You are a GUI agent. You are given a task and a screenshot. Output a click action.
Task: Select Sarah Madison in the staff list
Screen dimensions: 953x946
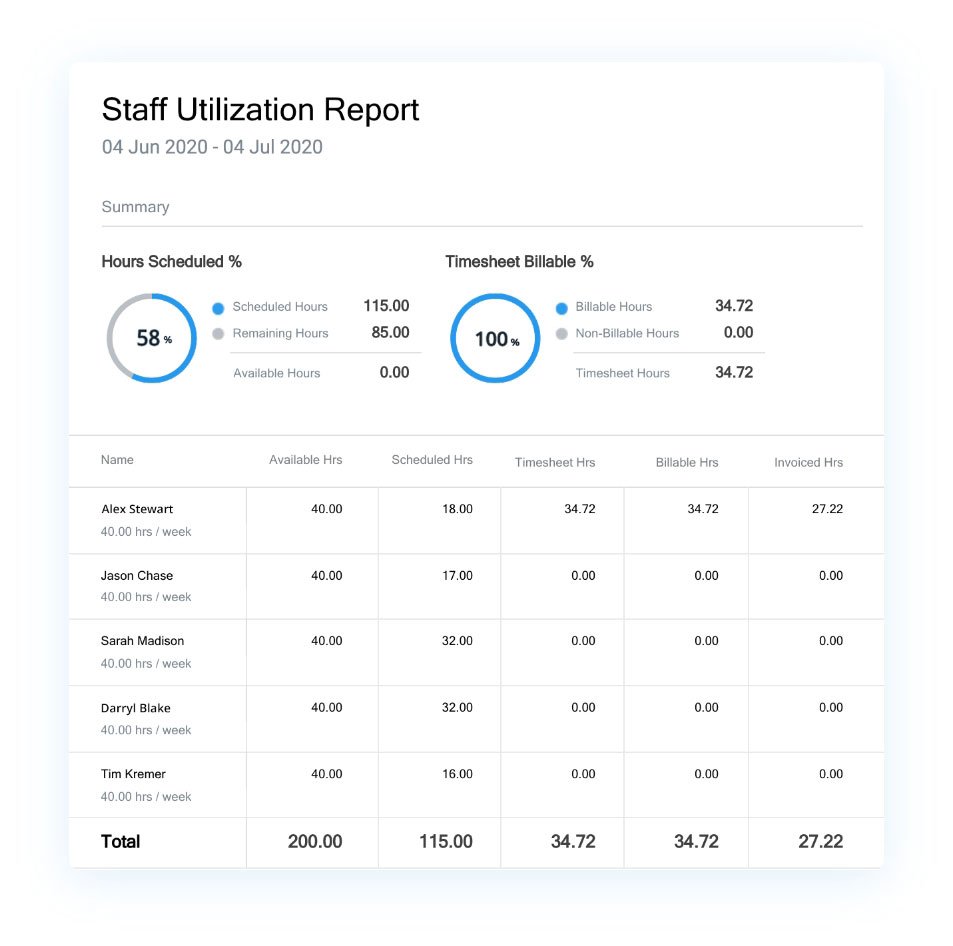tap(142, 641)
